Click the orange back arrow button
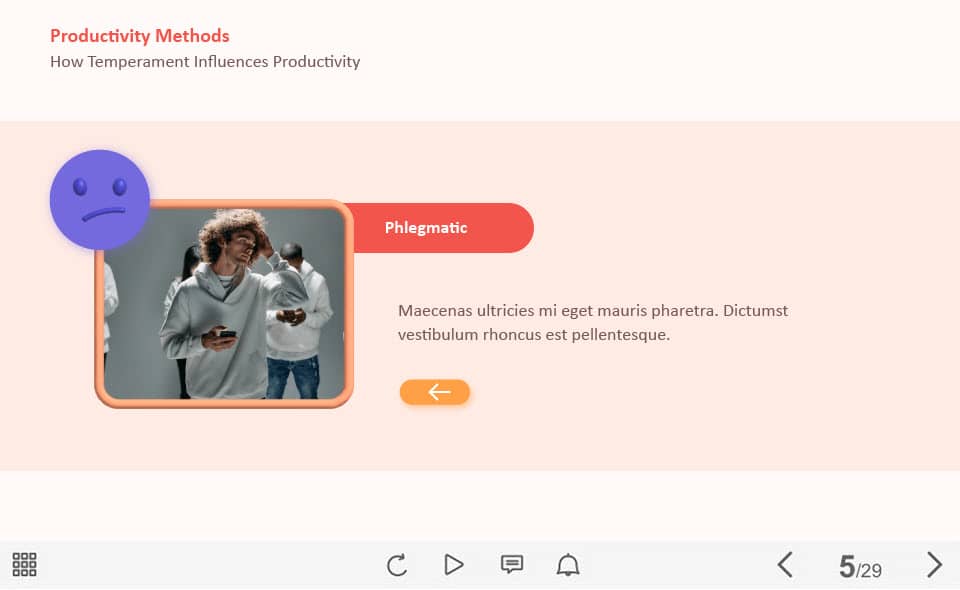This screenshot has width=960, height=590. tap(435, 392)
